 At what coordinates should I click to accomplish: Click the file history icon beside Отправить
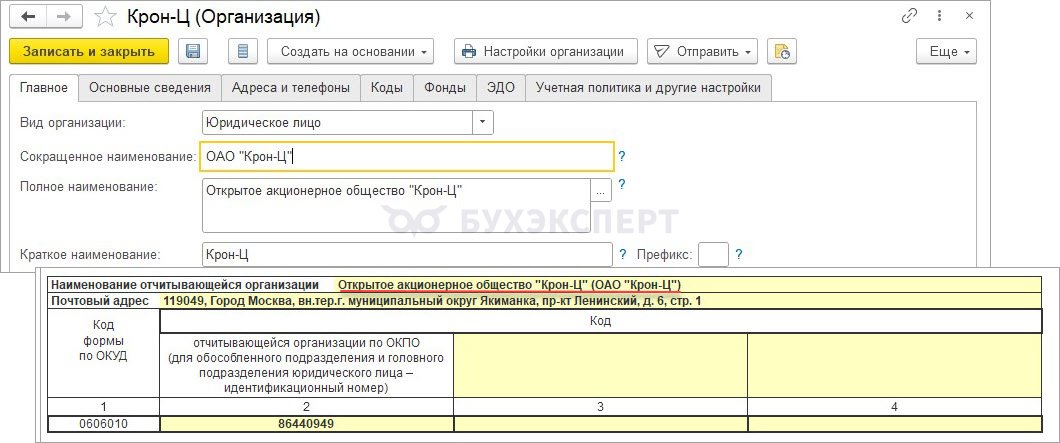[781, 51]
